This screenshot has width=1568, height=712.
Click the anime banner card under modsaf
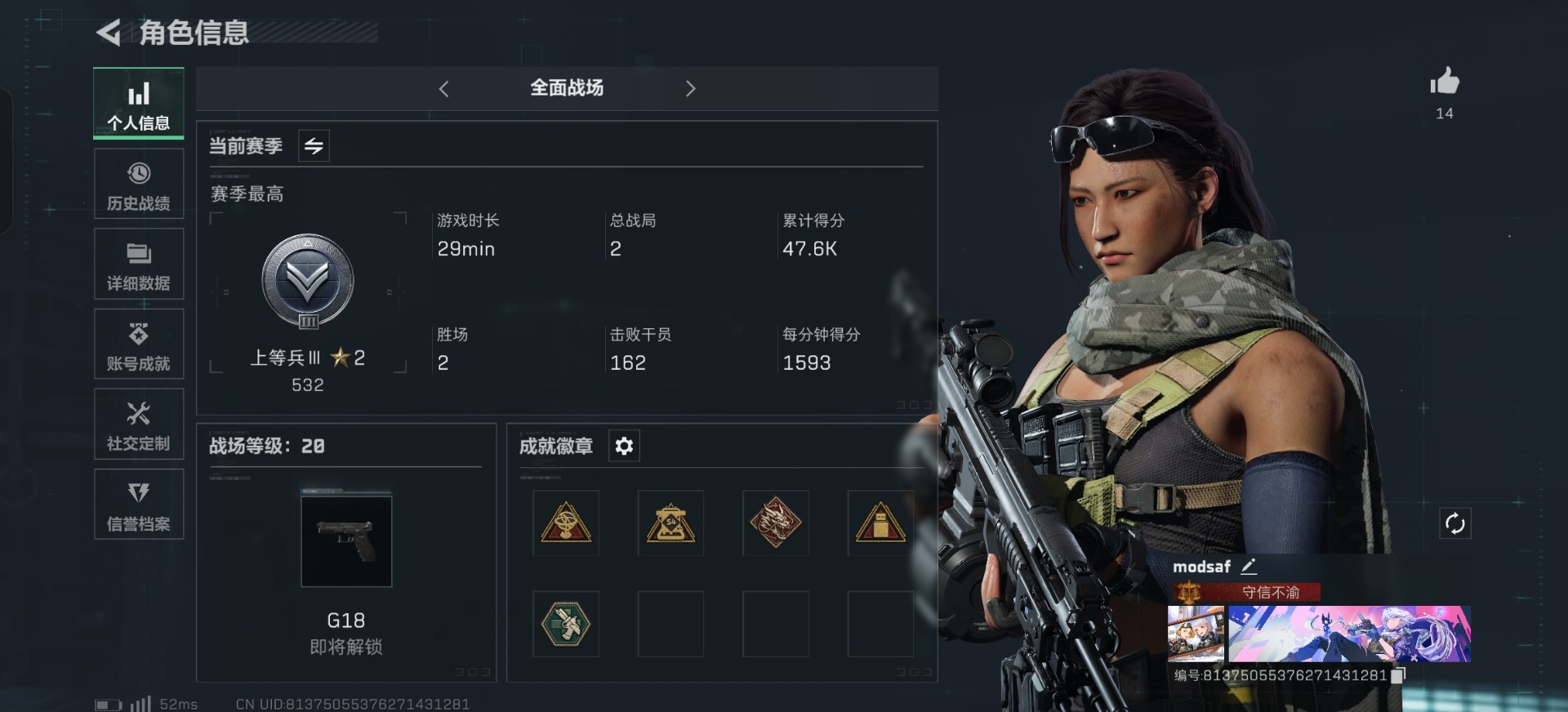click(1349, 634)
